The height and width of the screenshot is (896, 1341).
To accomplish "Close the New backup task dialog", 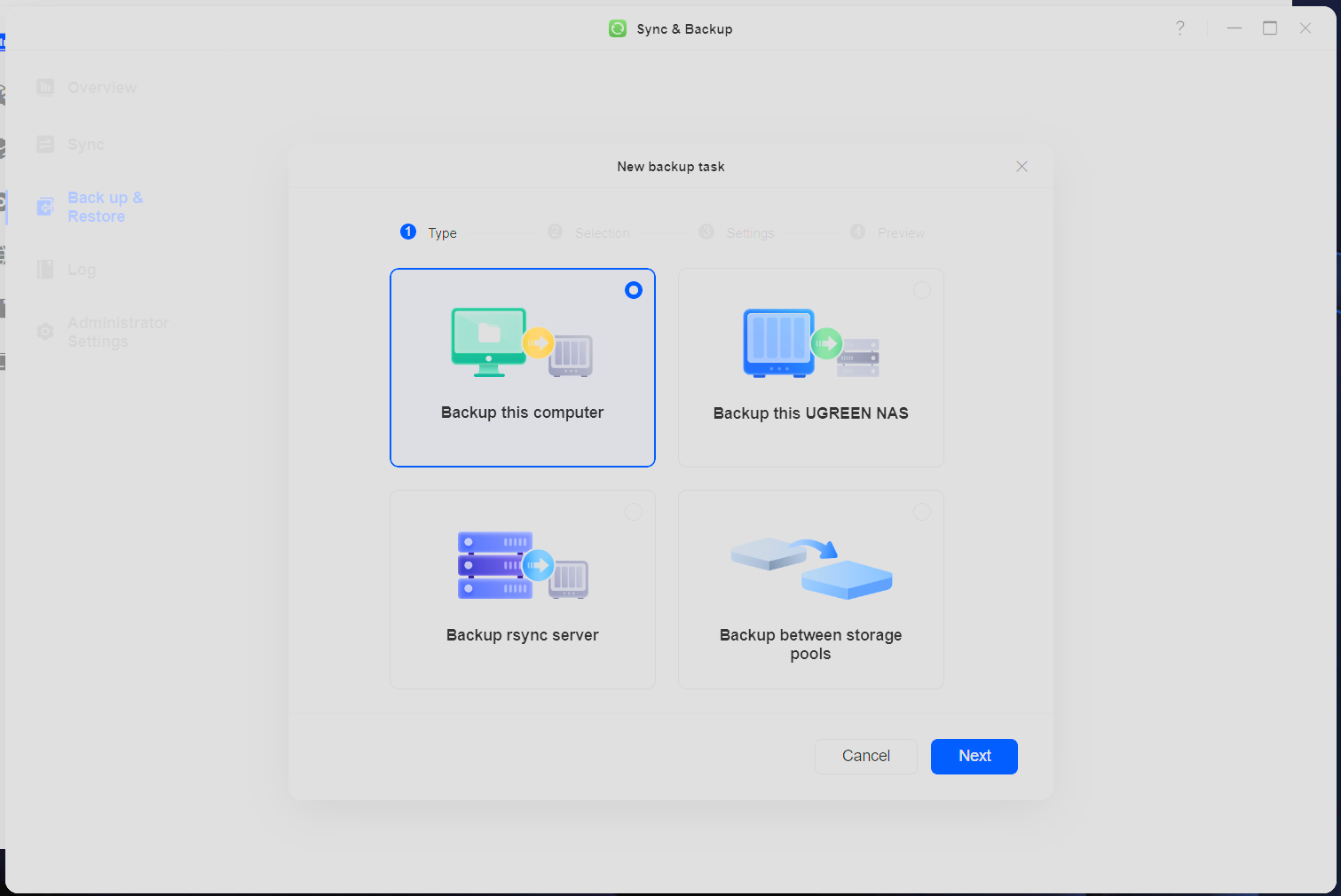I will click(x=1022, y=167).
